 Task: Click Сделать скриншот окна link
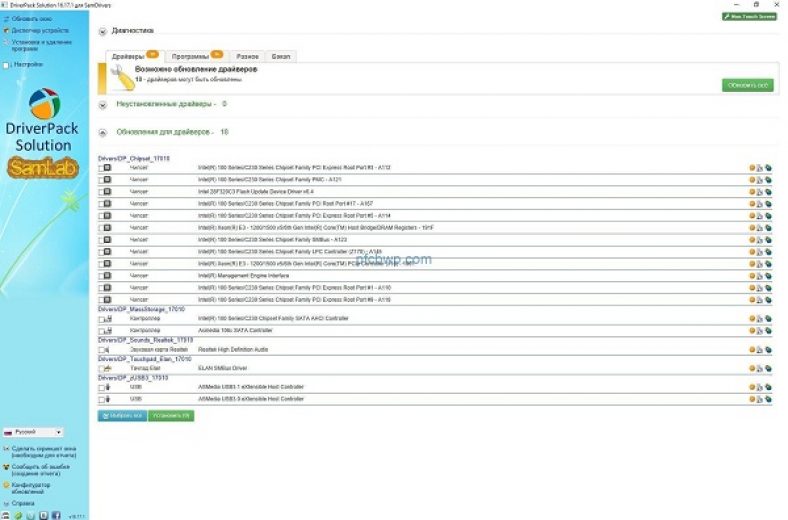[x=44, y=452]
